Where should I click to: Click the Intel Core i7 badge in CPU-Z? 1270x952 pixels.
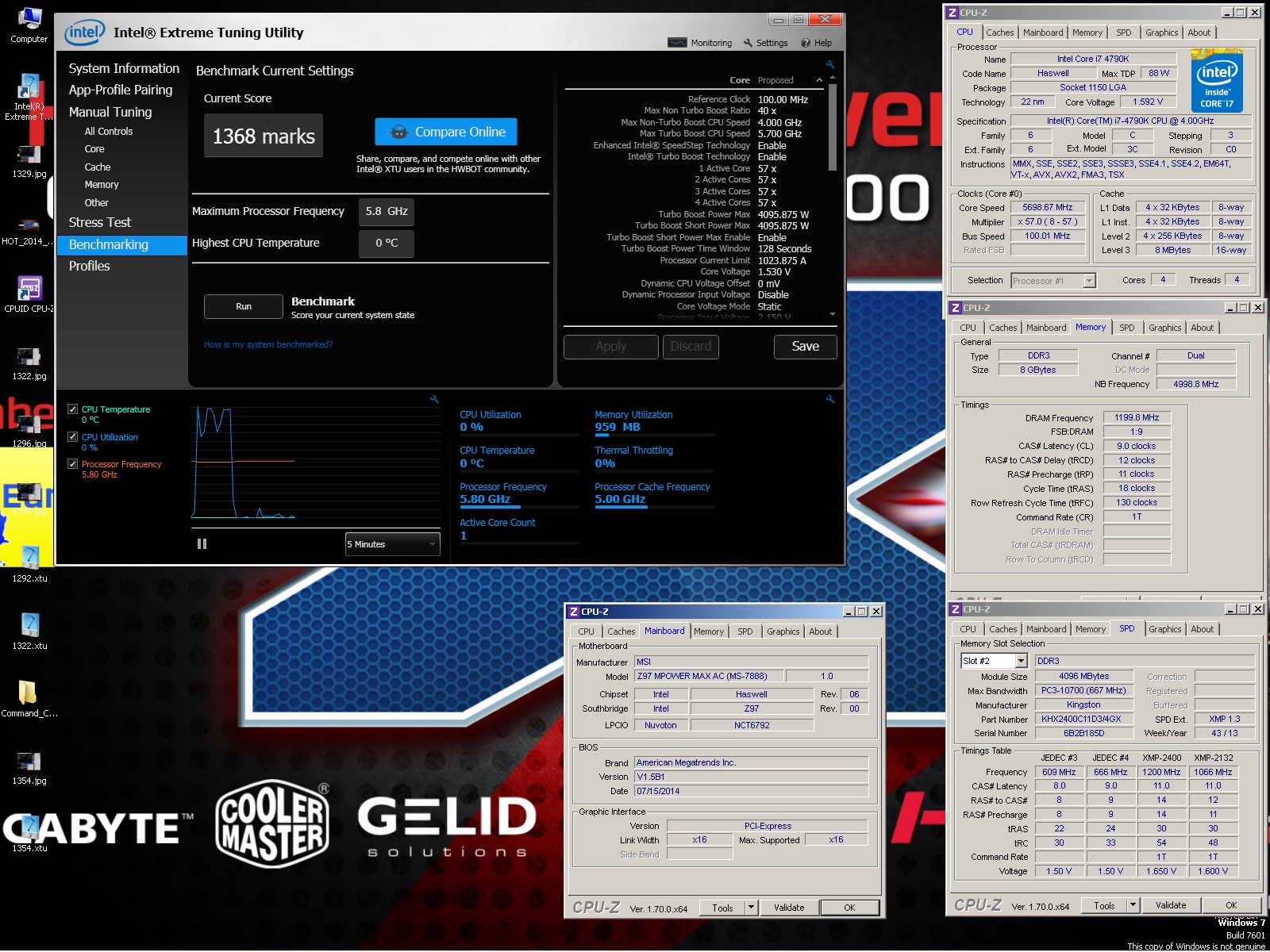(1216, 80)
